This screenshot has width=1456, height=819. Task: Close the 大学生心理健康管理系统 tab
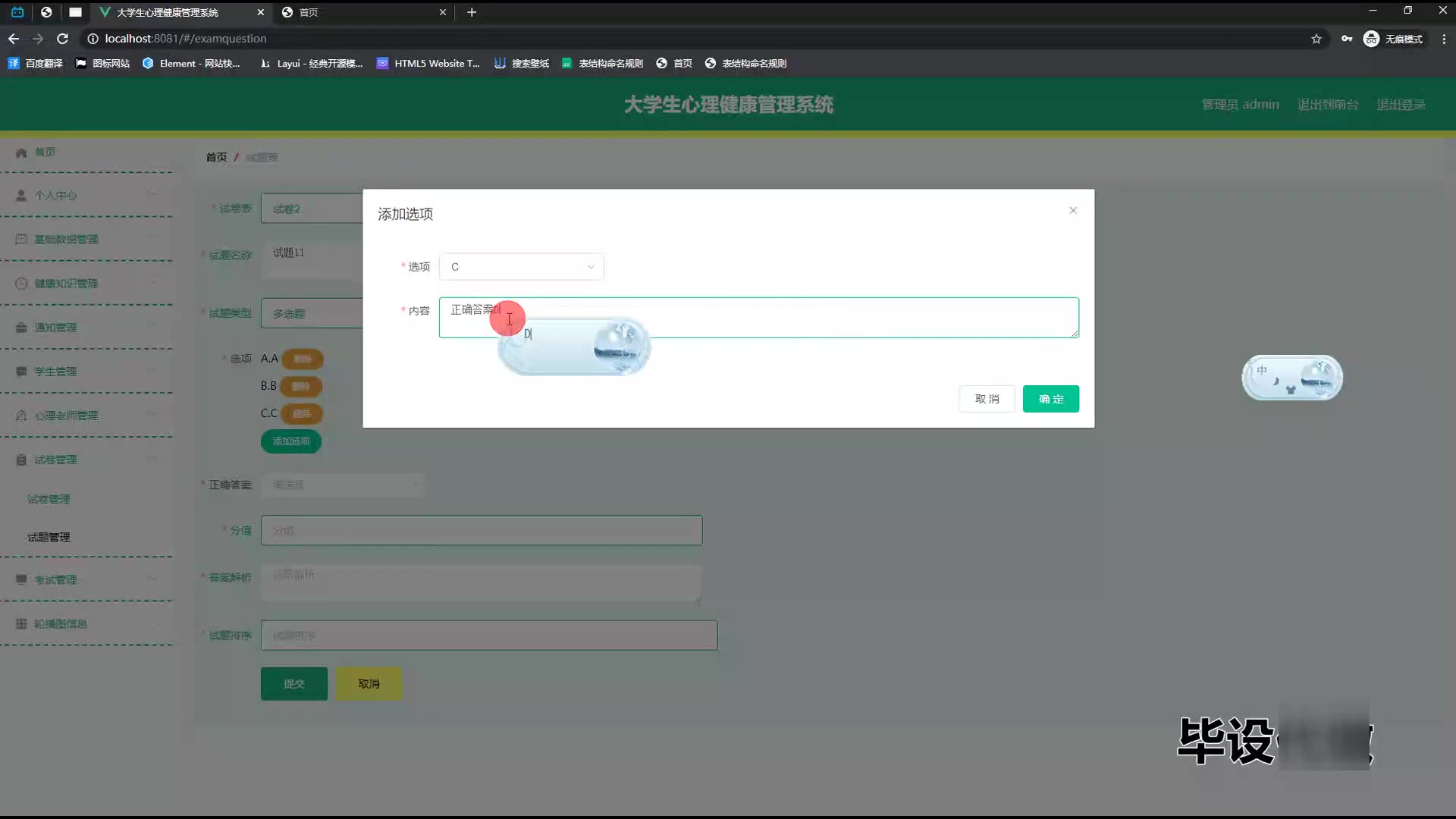pyautogui.click(x=260, y=12)
